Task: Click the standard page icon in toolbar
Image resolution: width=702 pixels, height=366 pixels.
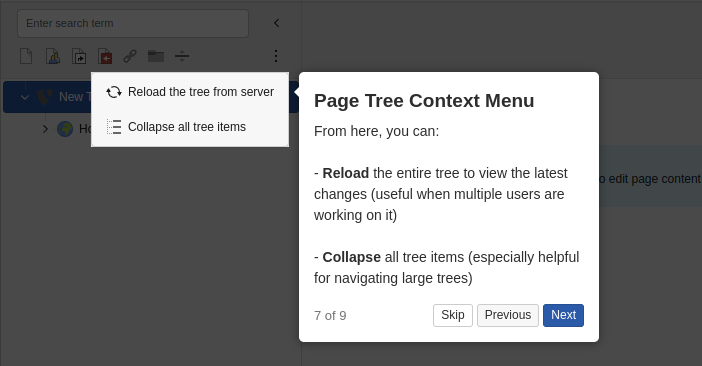Action: [x=26, y=56]
